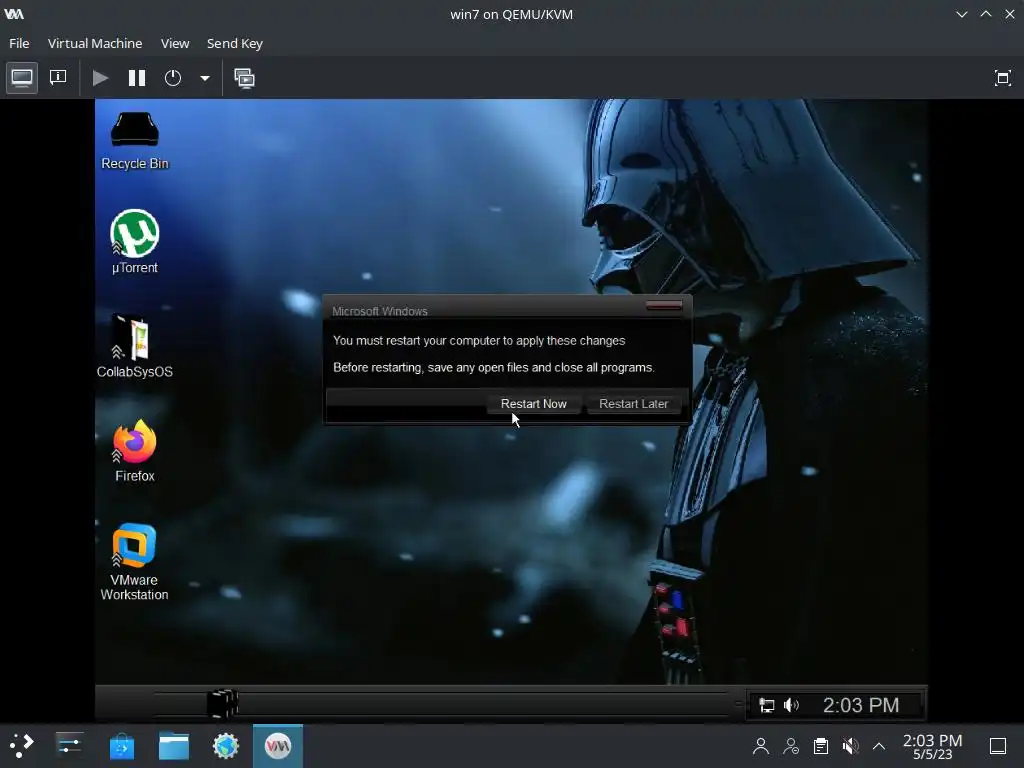The height and width of the screenshot is (768, 1024).
Task: Open System Settings from the host taskbar
Action: 69,745
